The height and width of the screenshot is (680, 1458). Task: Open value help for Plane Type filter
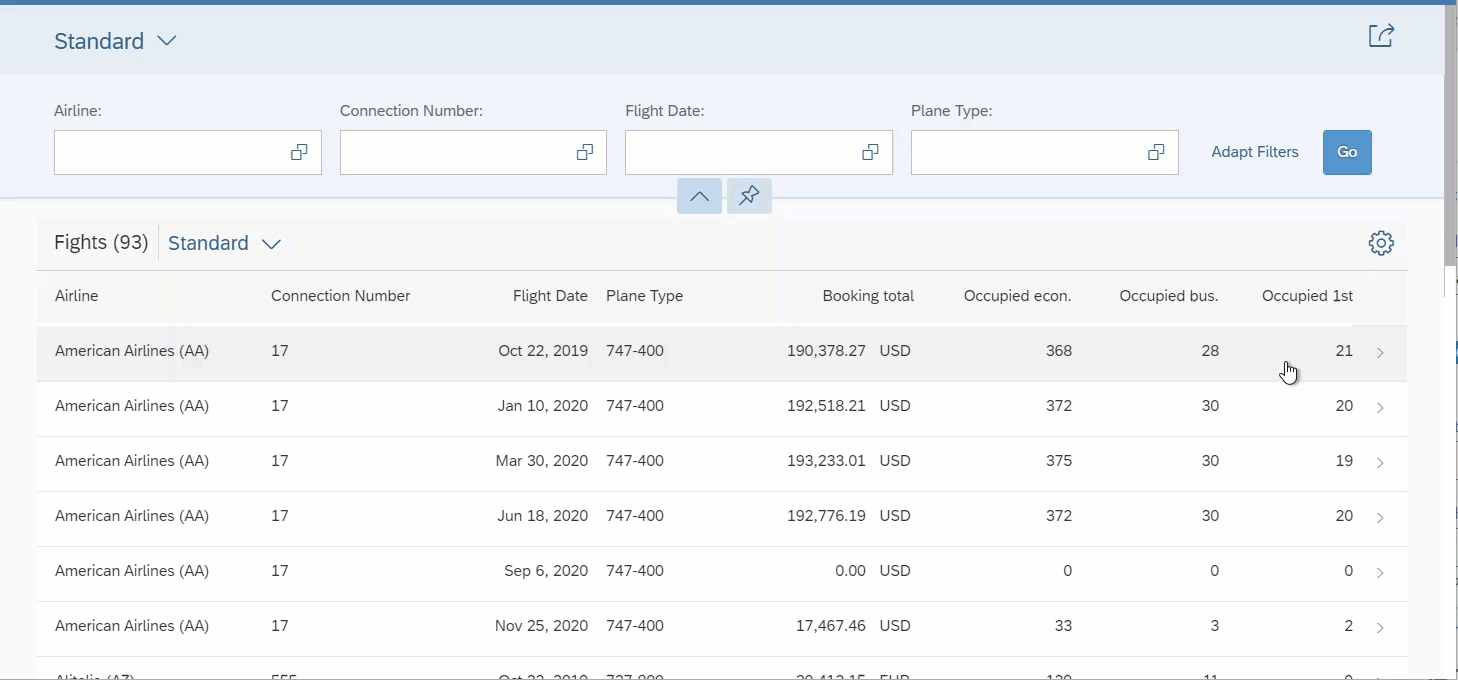(1156, 153)
